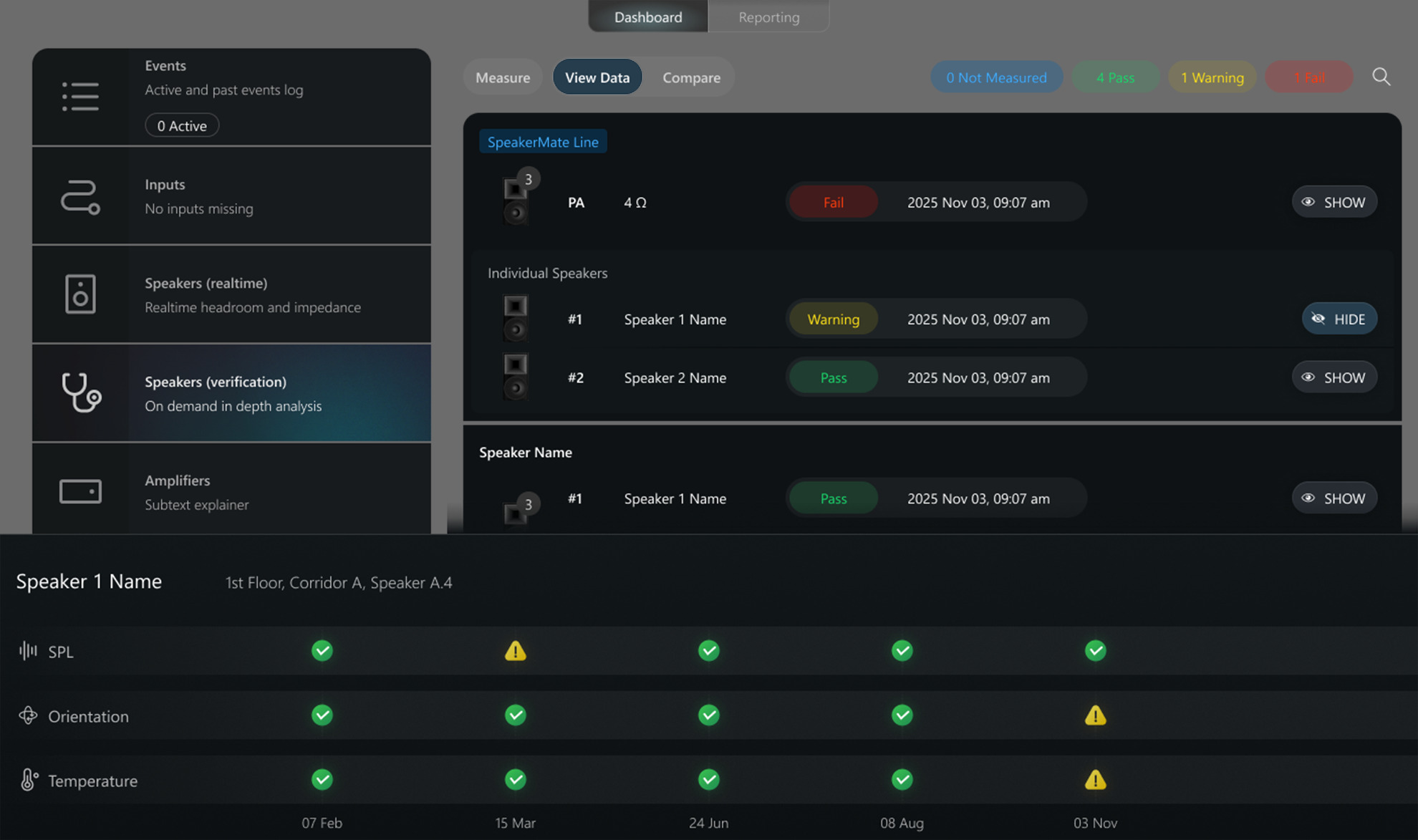Expand the Individual Speakers group
This screenshot has width=1418, height=840.
tap(546, 273)
